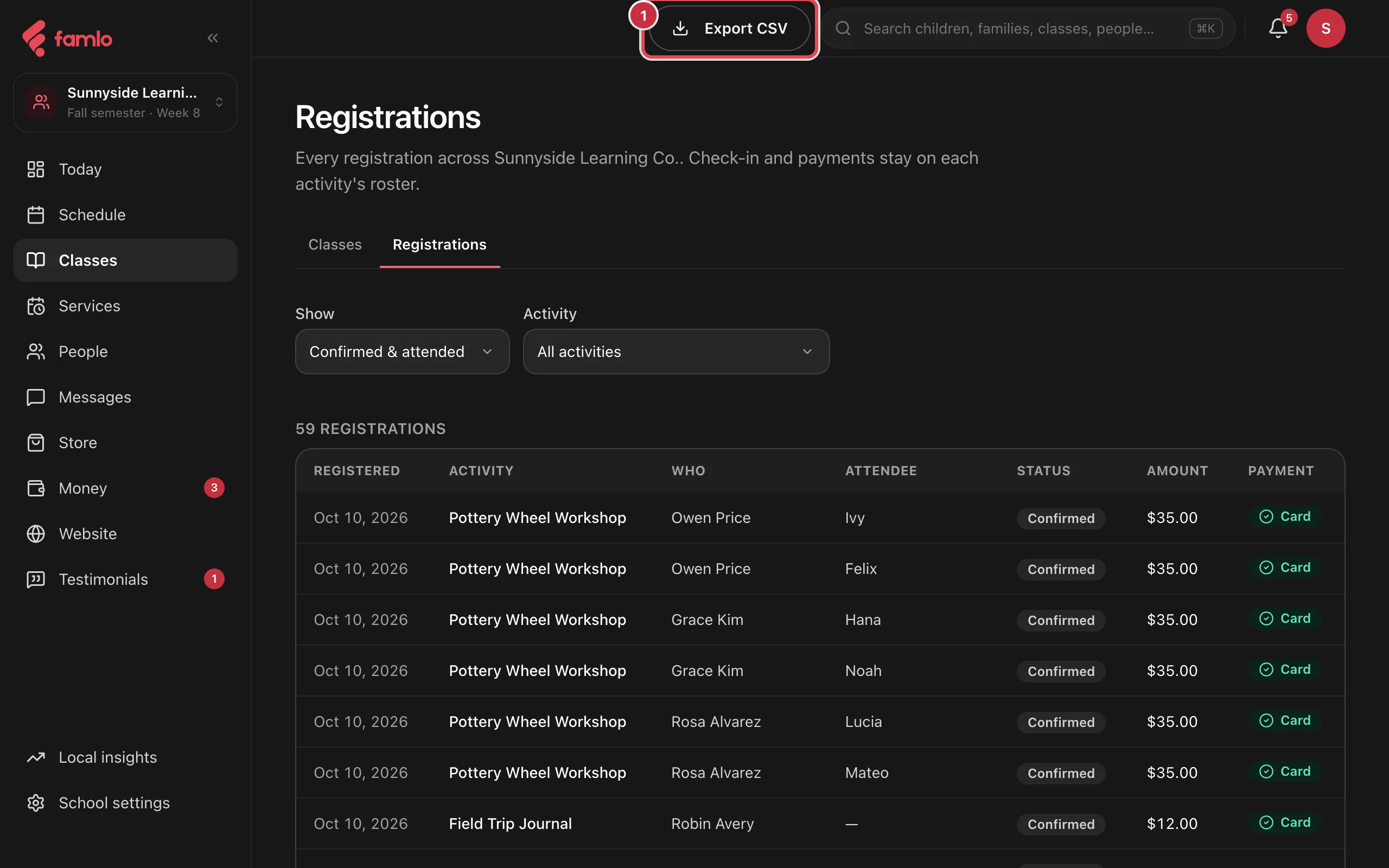Click the Schedule calendar icon
The width and height of the screenshot is (1389, 868).
(x=36, y=215)
